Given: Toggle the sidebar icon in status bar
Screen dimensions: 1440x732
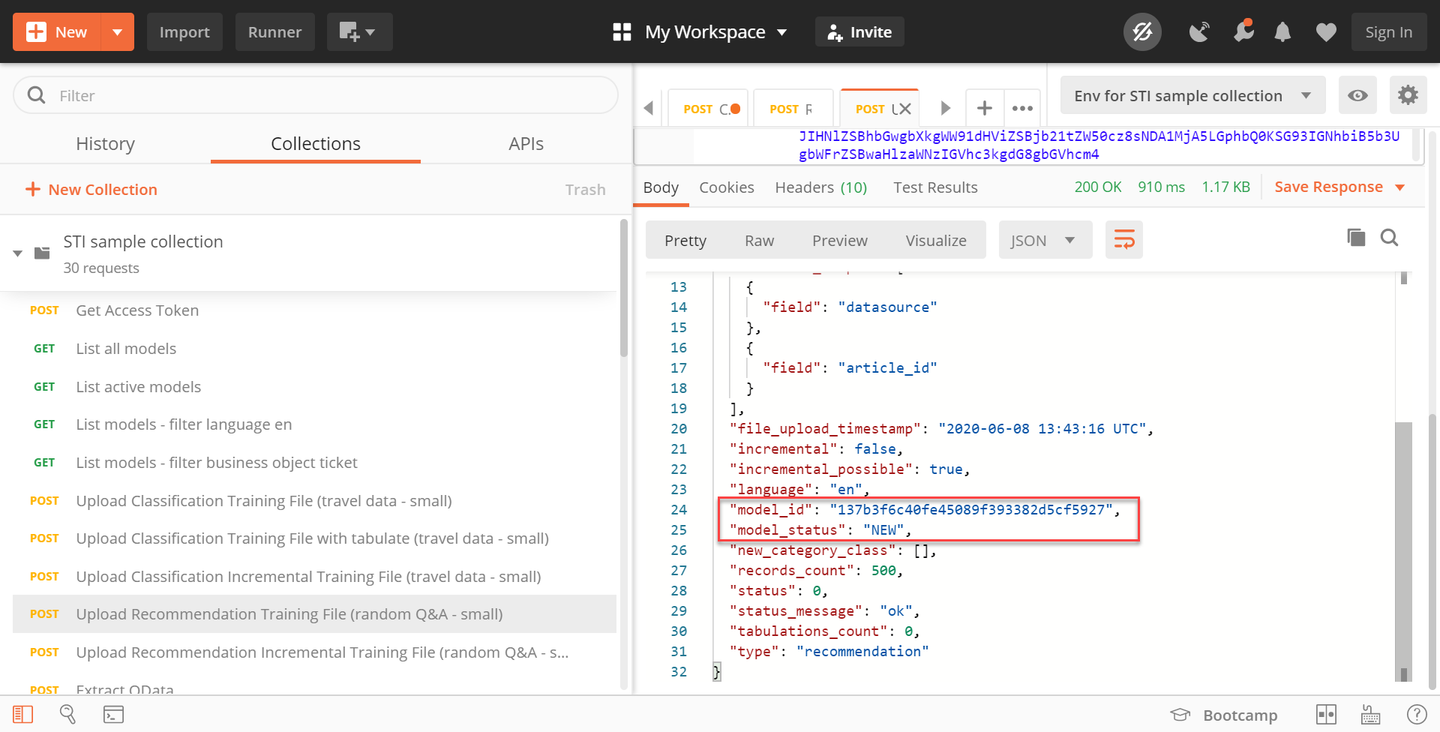Looking at the screenshot, I should [x=22, y=714].
